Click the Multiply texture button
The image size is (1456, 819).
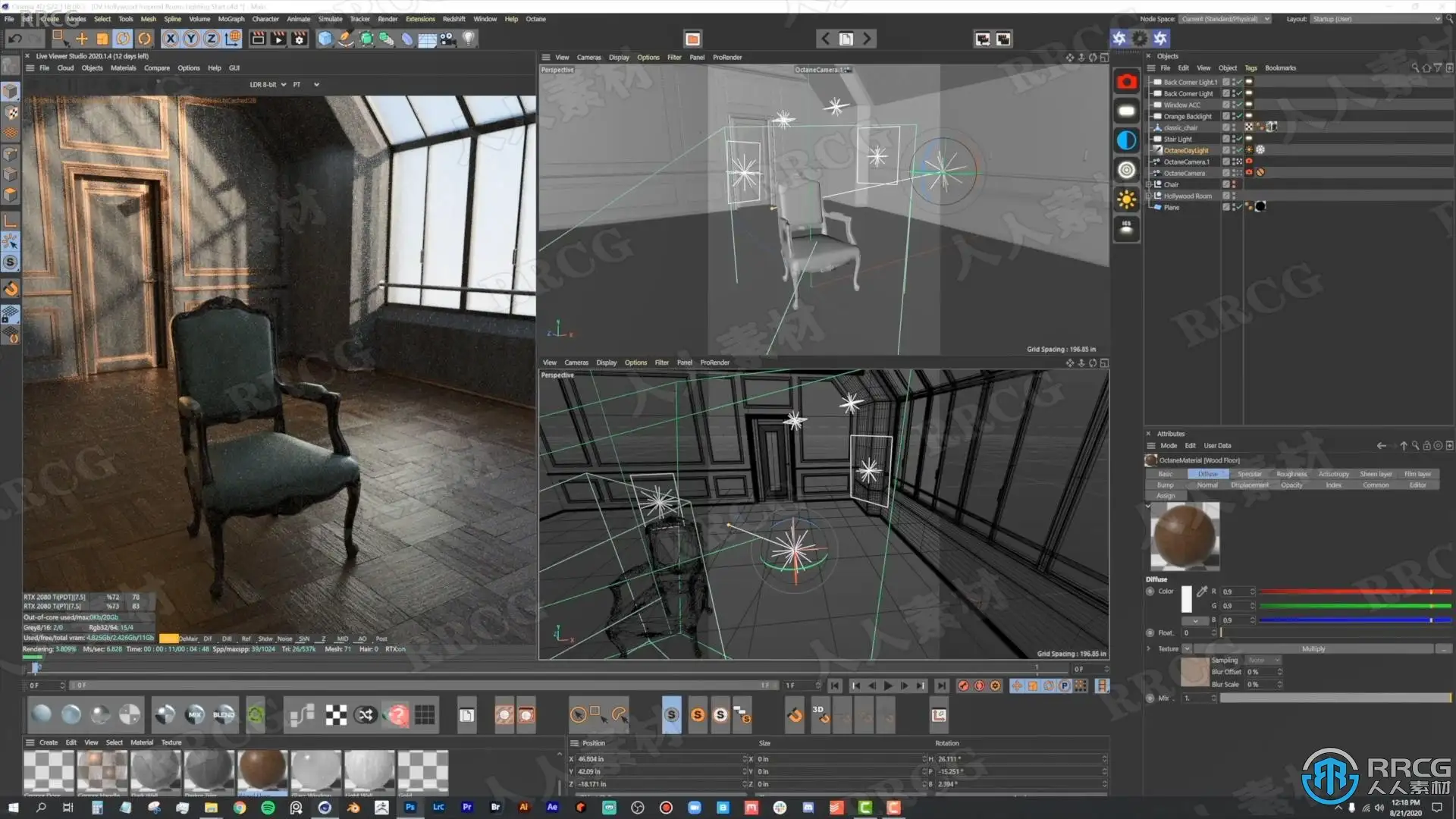click(1313, 649)
